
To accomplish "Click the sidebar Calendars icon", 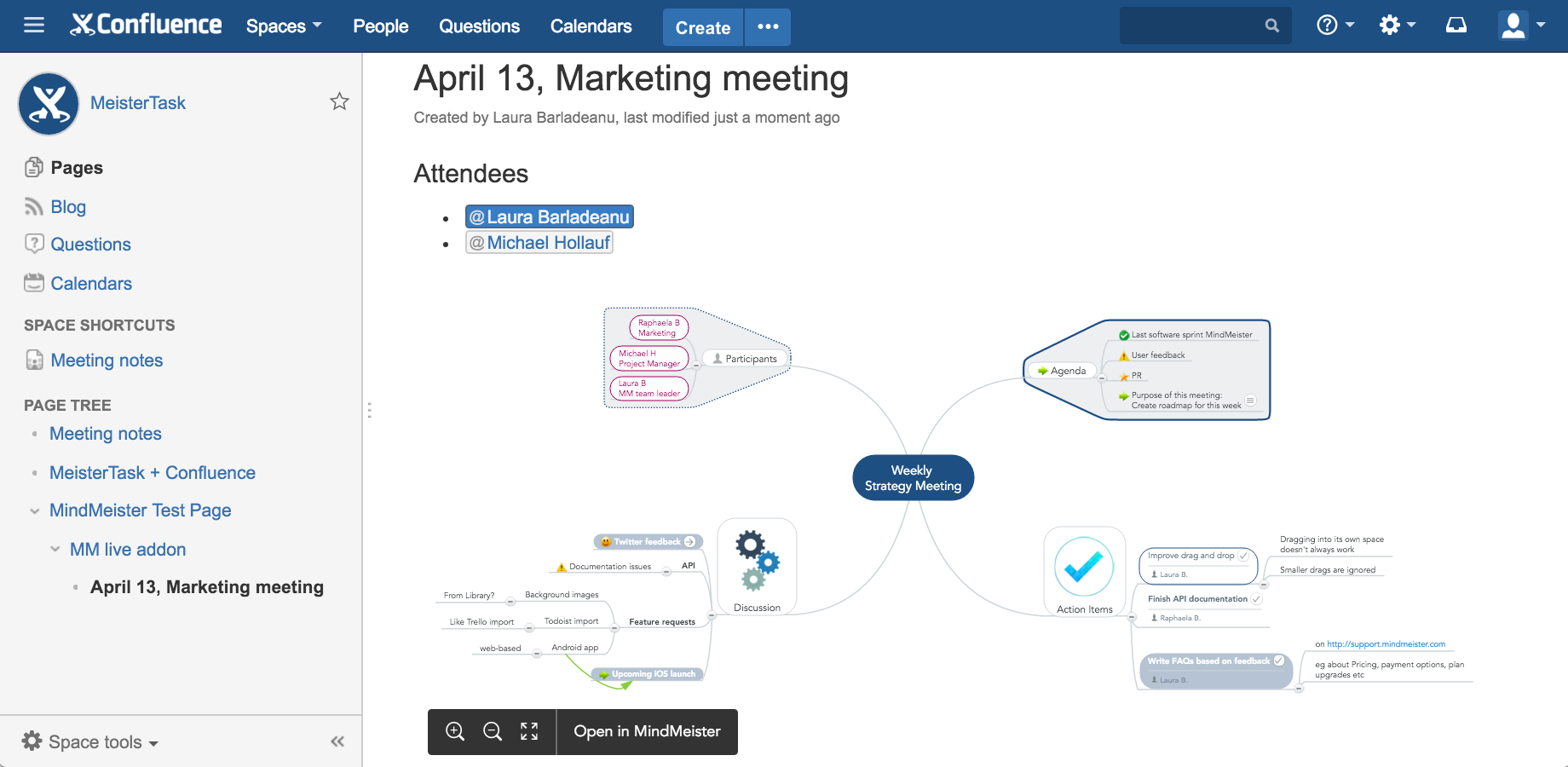I will pos(34,283).
